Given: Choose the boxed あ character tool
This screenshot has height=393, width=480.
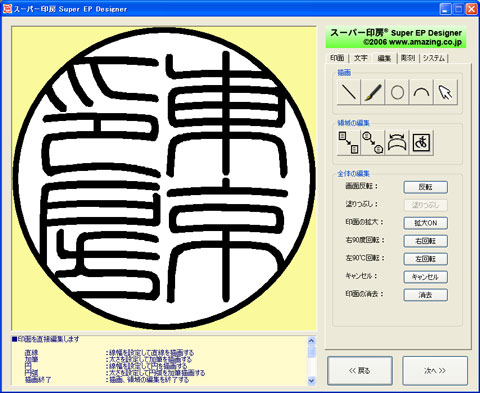Looking at the screenshot, I should (x=421, y=143).
